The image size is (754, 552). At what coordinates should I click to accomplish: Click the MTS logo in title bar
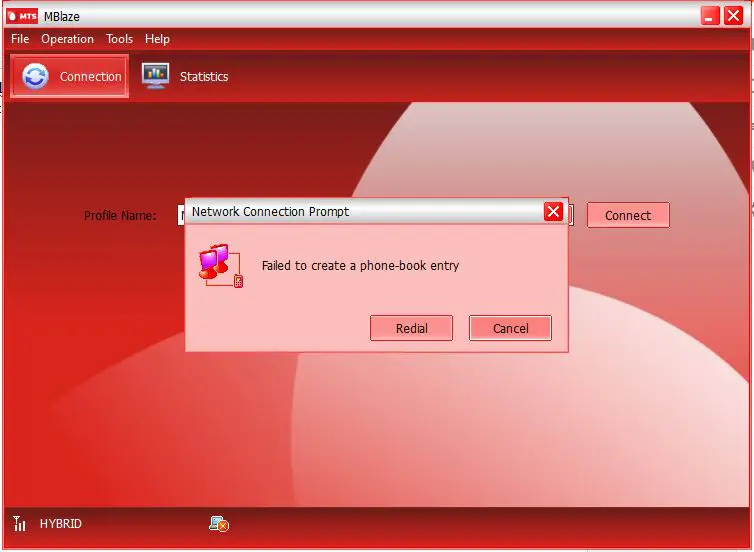(22, 16)
